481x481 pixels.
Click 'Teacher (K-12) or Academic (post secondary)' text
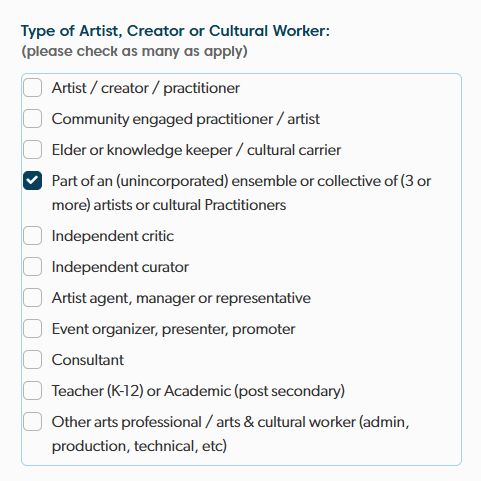point(198,391)
